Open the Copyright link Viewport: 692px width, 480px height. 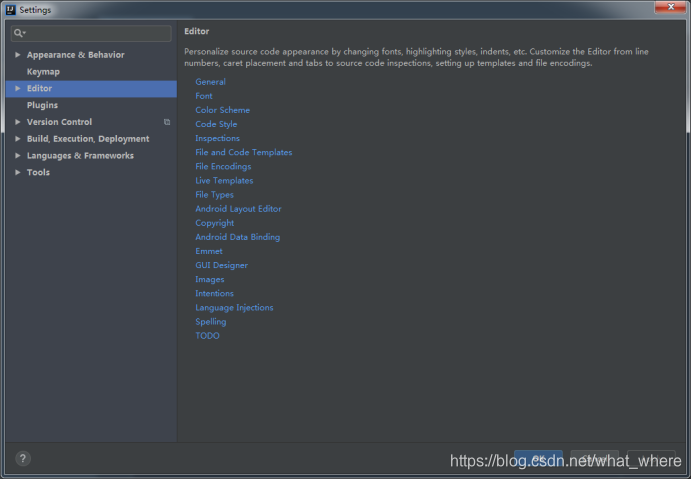tap(214, 223)
